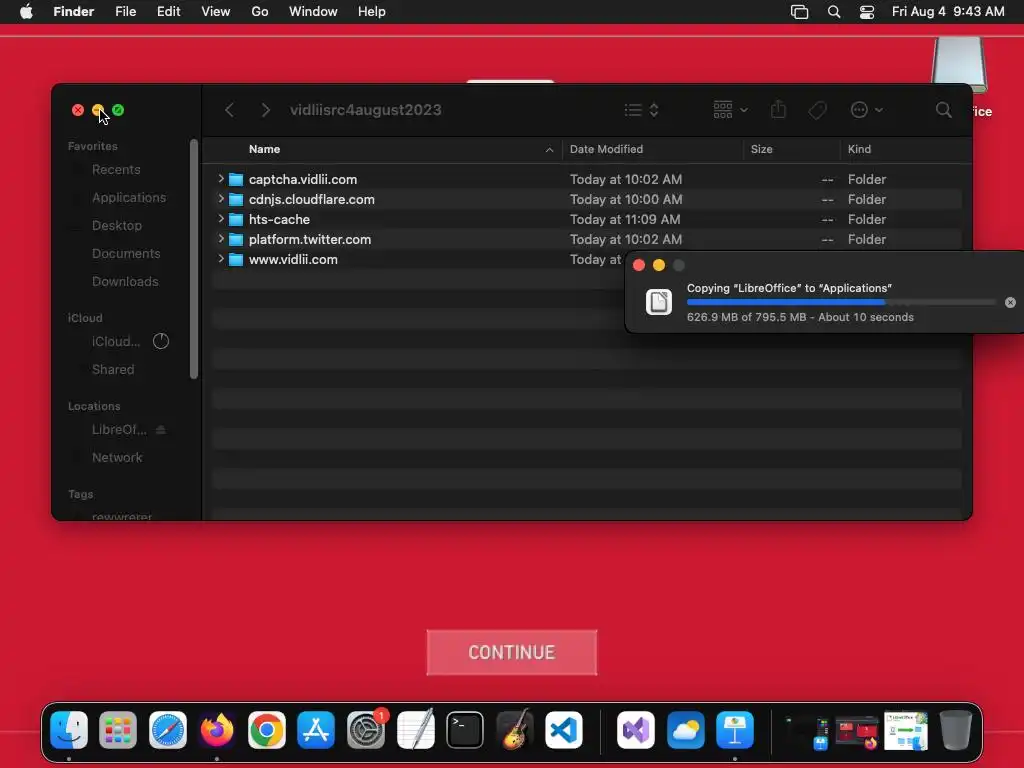1024x768 pixels.
Task: Open Shared in the sidebar
Action: tap(112, 370)
